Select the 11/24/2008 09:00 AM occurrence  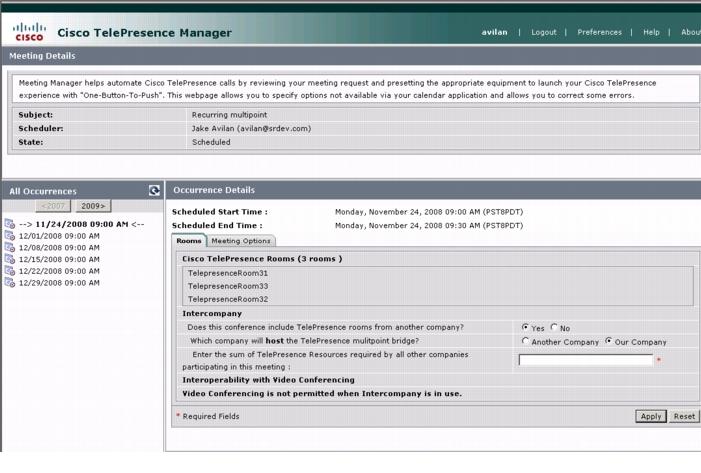[81, 224]
